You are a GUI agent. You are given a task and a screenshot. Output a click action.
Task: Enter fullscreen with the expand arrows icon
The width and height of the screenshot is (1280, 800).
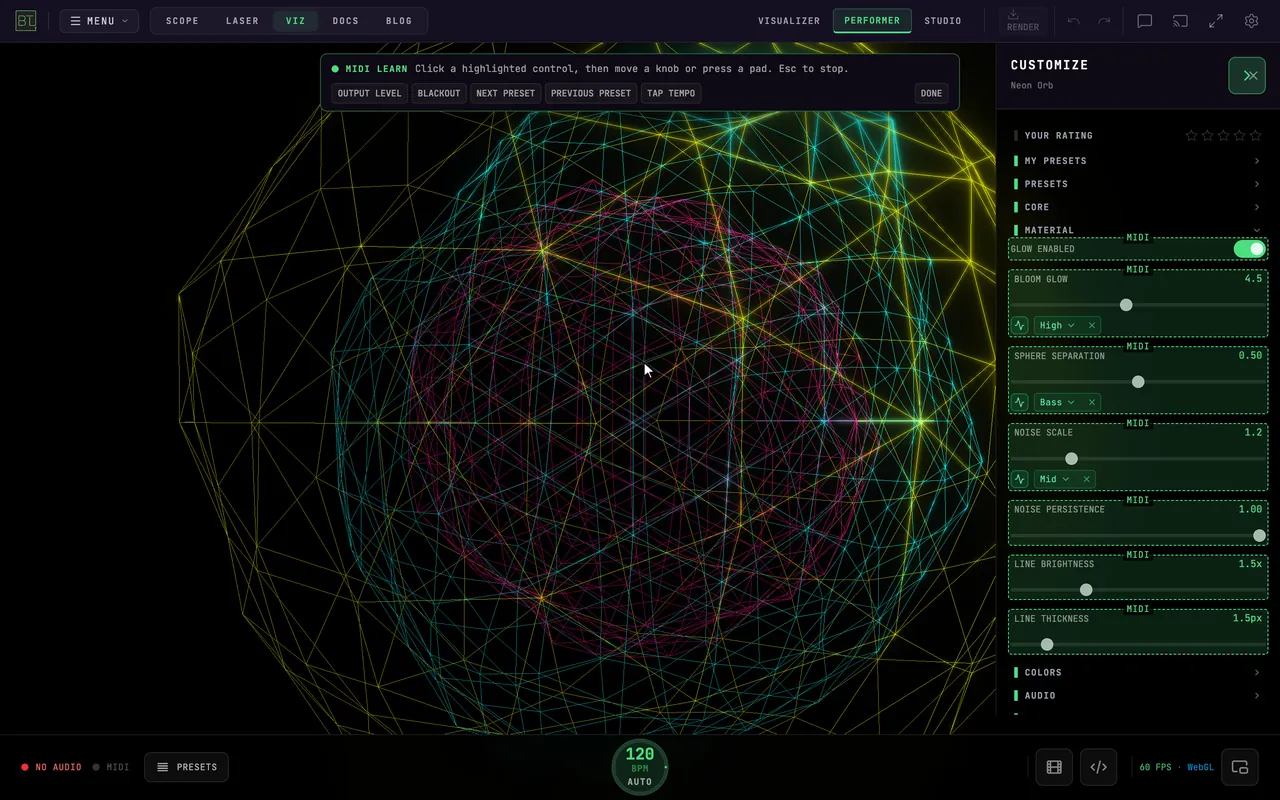tap(1216, 21)
